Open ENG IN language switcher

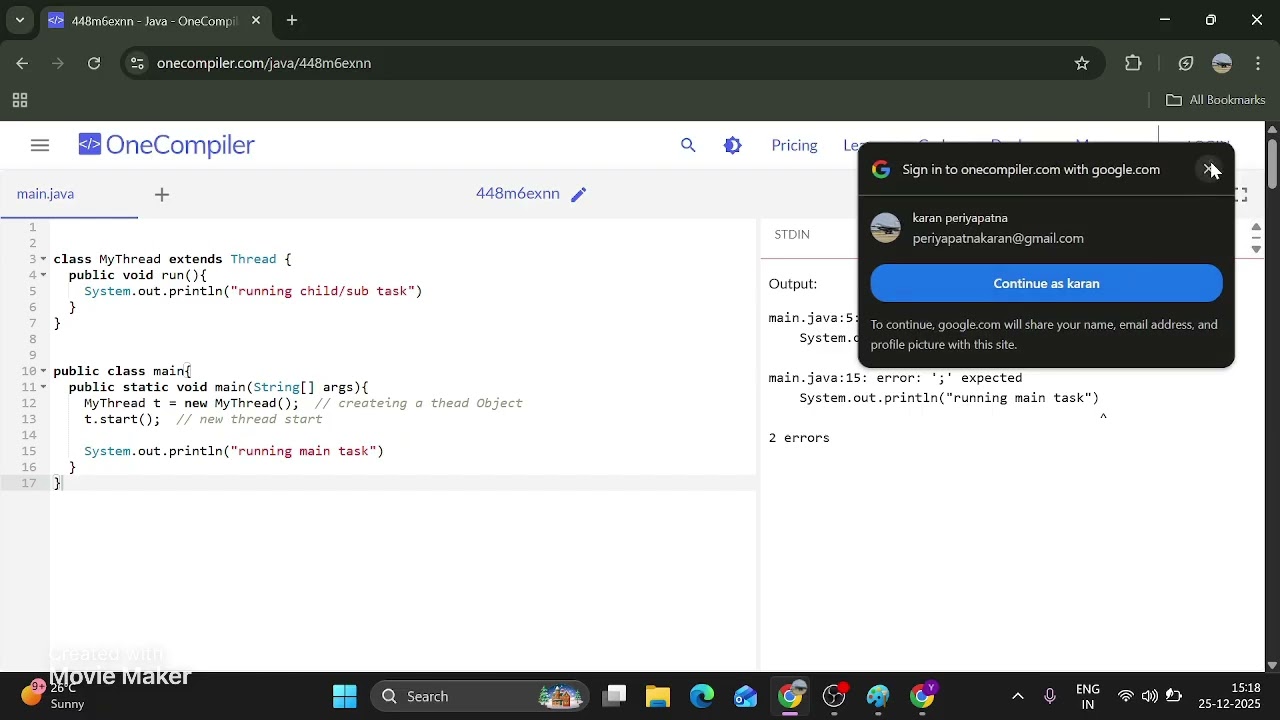click(1088, 697)
